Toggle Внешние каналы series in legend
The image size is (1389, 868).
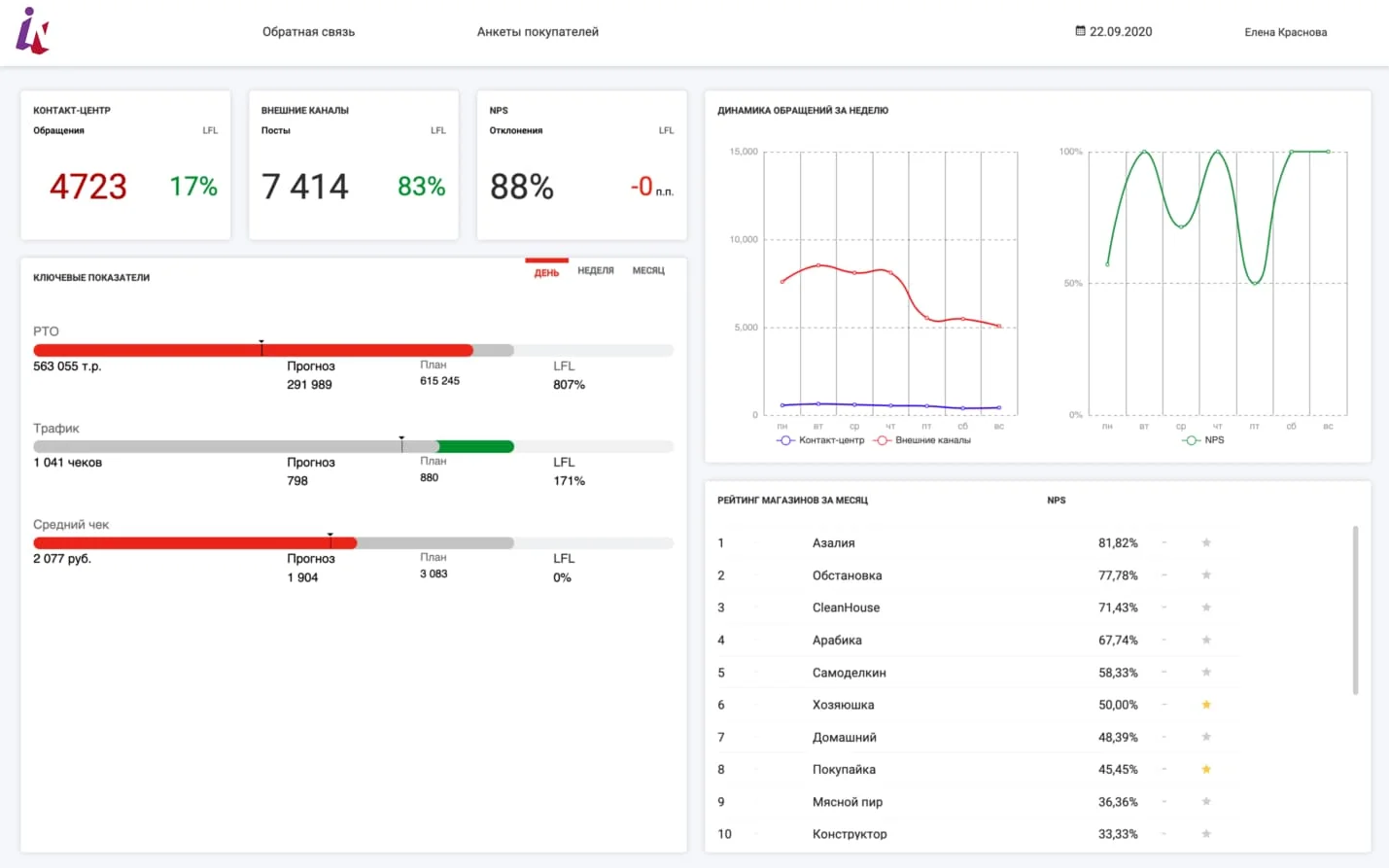point(922,440)
